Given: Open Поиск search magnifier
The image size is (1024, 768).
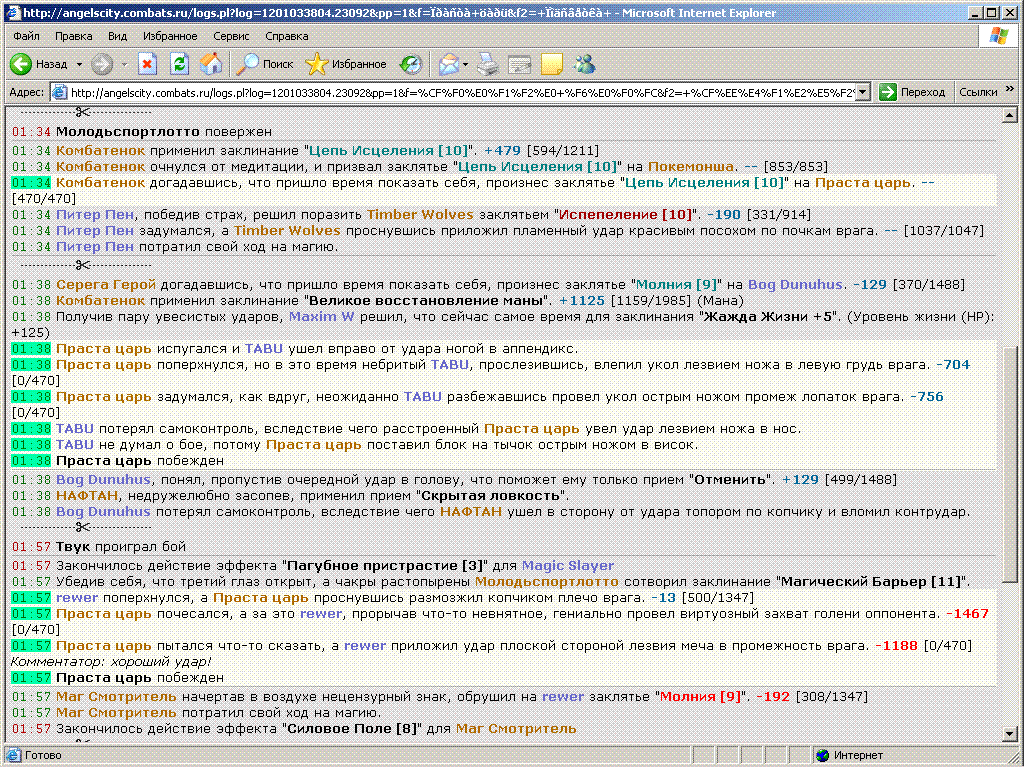Looking at the screenshot, I should point(264,64).
